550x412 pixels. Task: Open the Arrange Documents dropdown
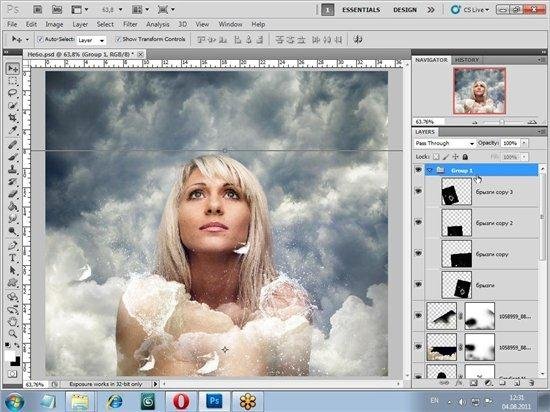click(x=140, y=10)
